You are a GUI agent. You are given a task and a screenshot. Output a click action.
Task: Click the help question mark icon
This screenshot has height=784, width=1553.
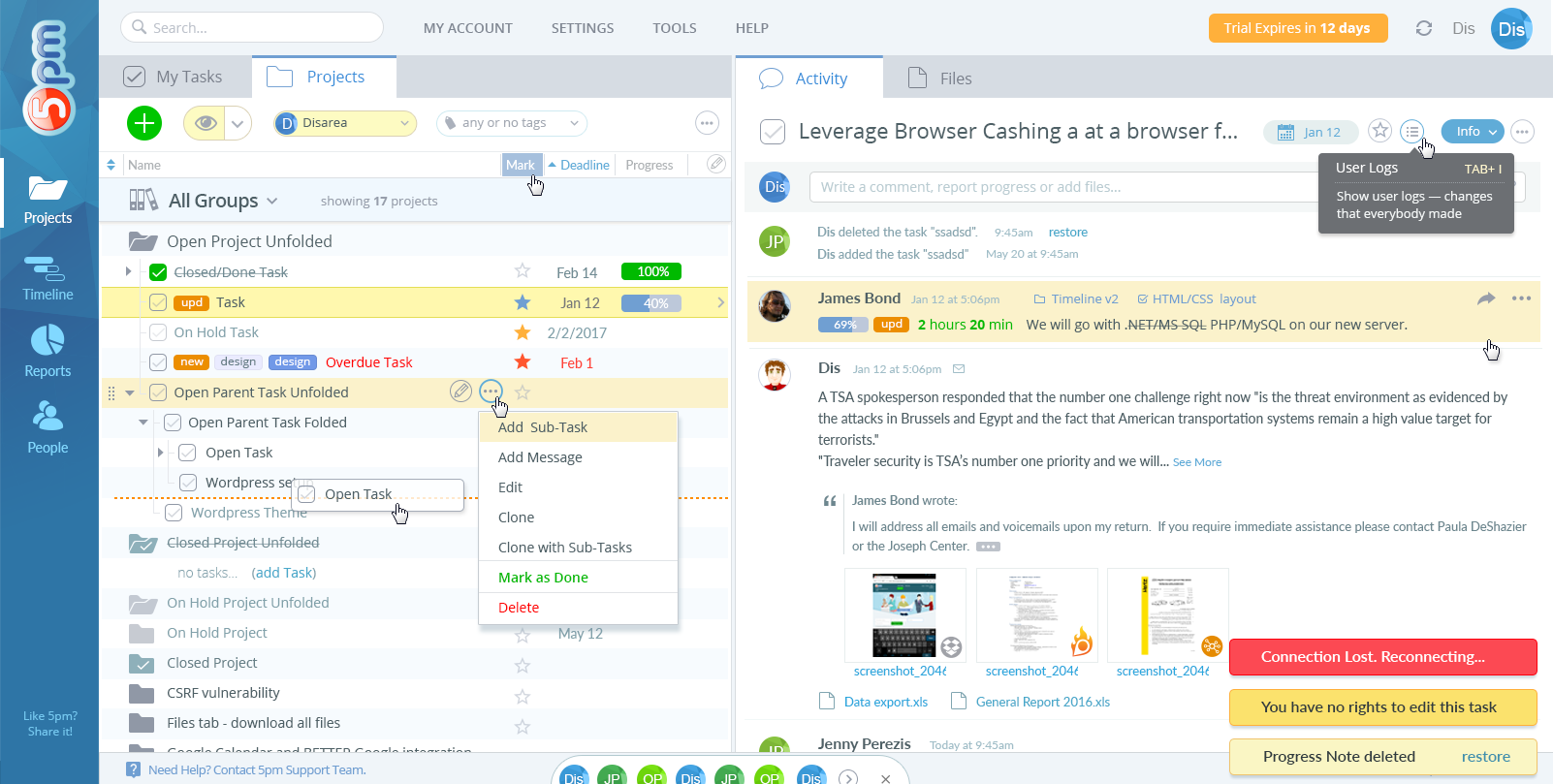pyautogui.click(x=134, y=769)
